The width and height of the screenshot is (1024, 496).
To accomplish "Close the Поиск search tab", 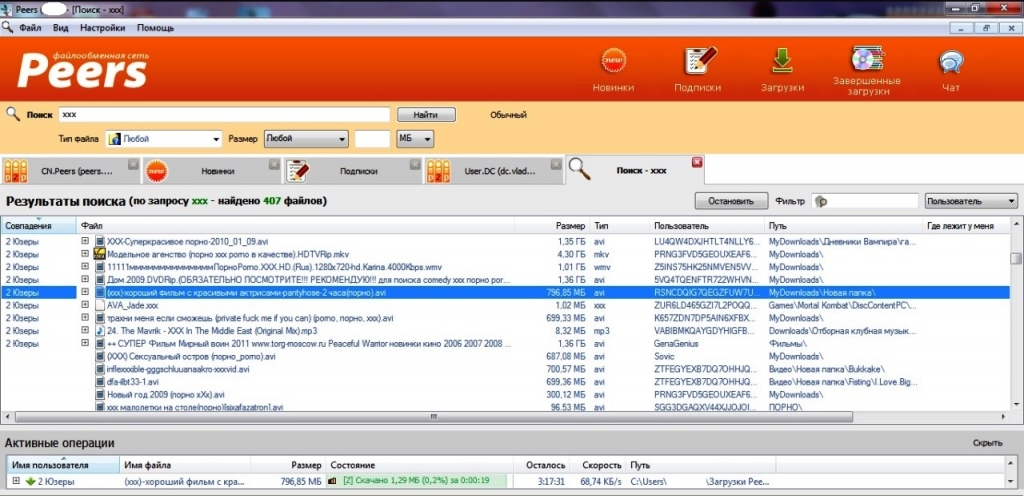I will [697, 162].
